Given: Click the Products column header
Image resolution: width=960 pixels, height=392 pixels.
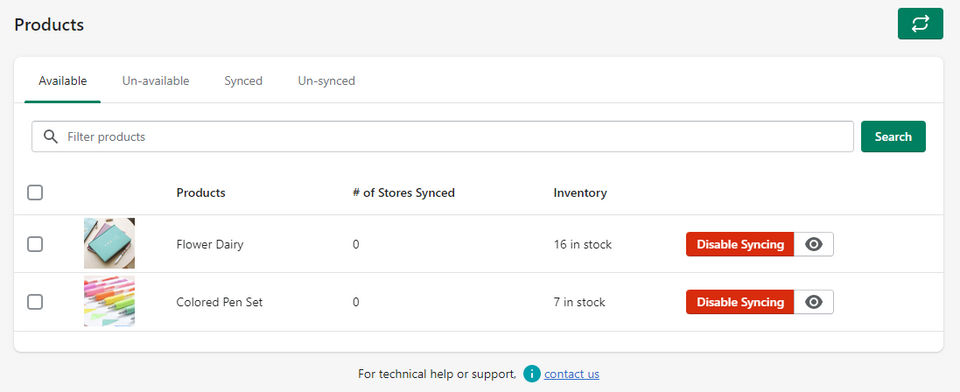Looking at the screenshot, I should point(201,193).
